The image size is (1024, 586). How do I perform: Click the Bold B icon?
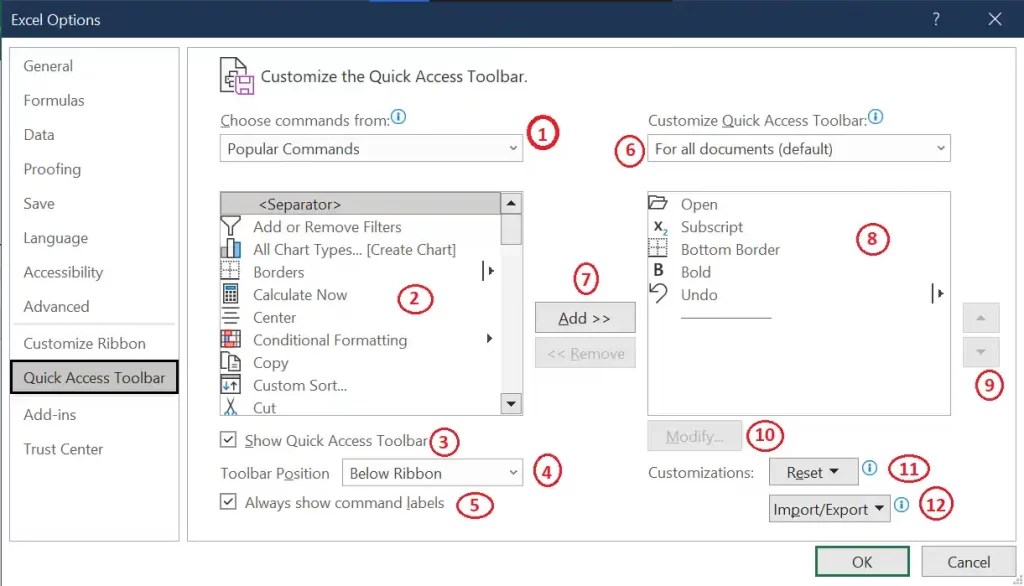(658, 270)
